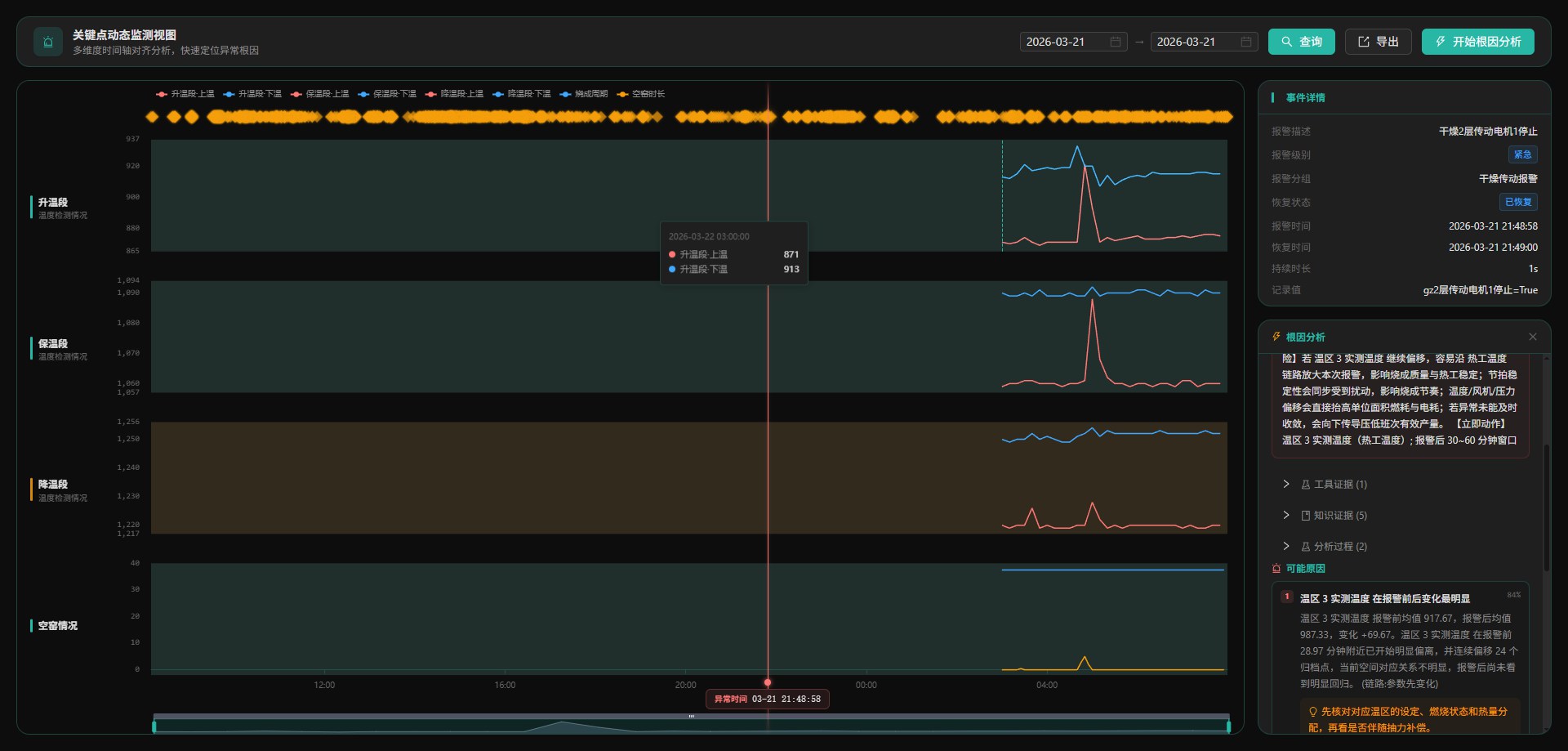
Task: Expand the 工具证据 (1) section
Action: [1325, 485]
